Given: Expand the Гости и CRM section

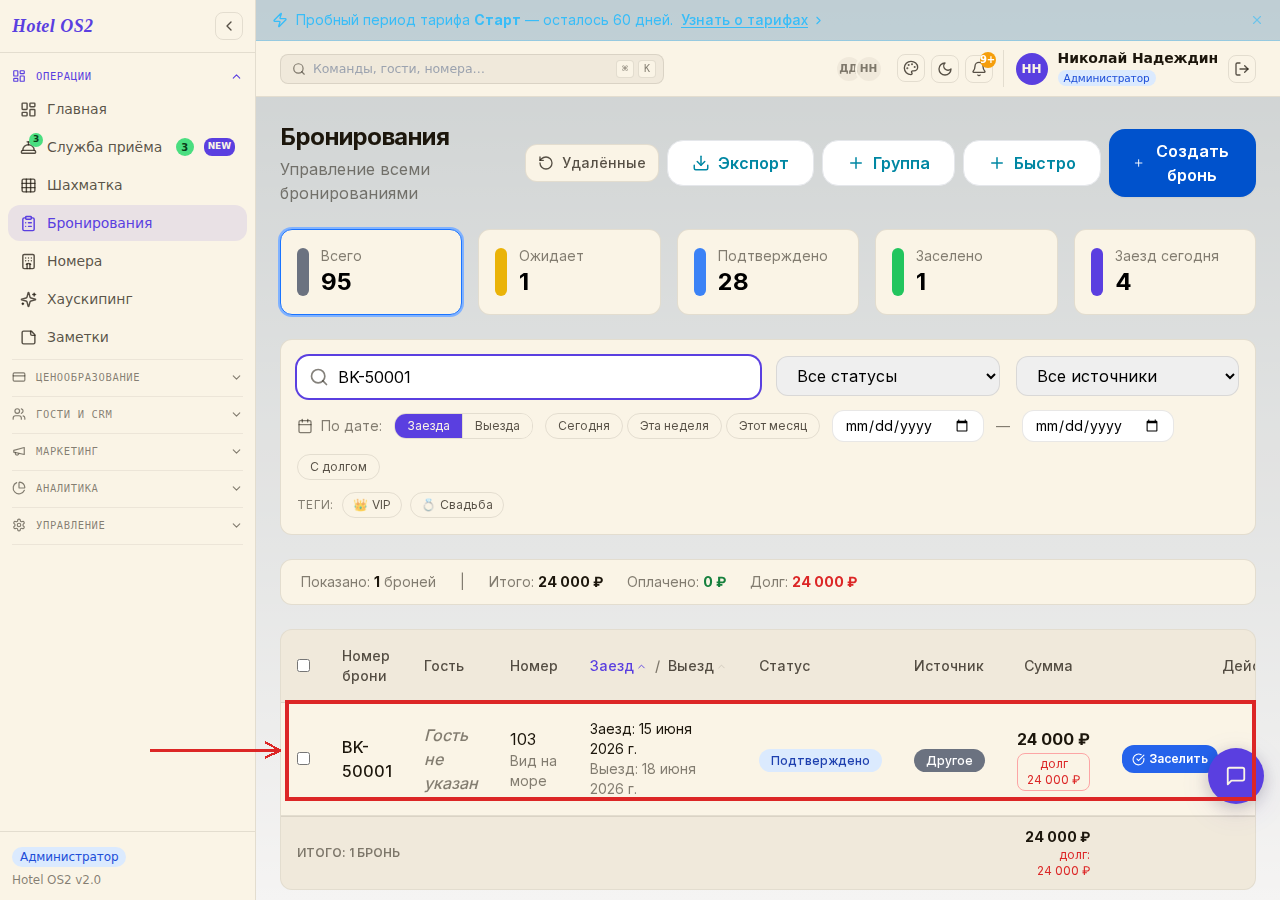Looking at the screenshot, I should click(x=127, y=414).
